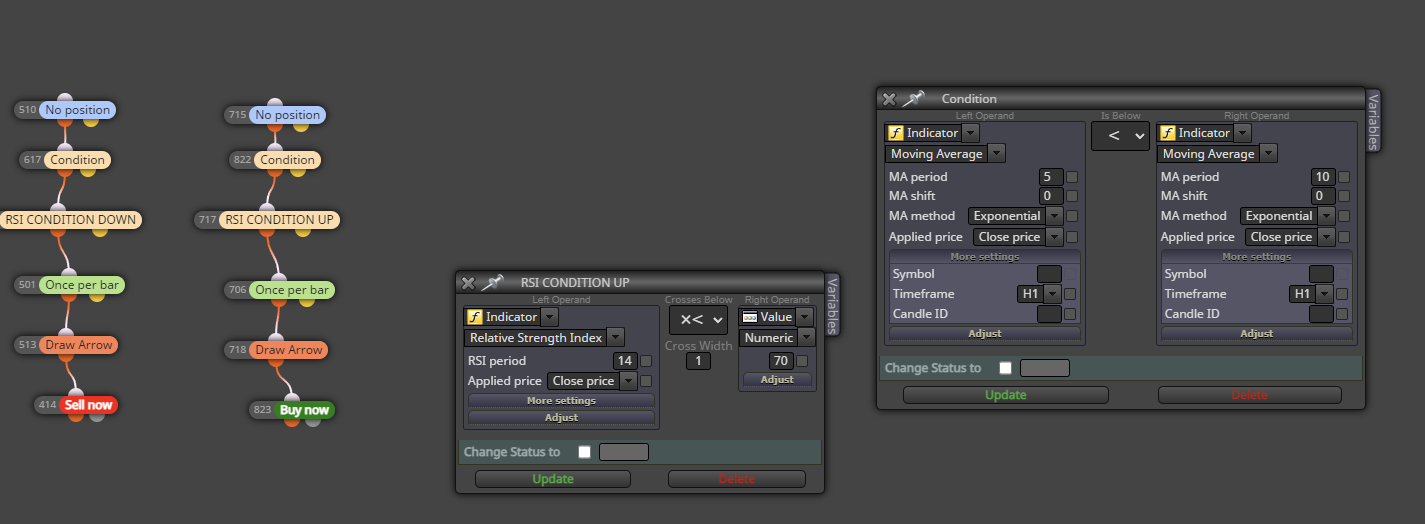Click yellow output dot of RSI CONDITION DOWN
The image size is (1425, 524).
coord(99,231)
